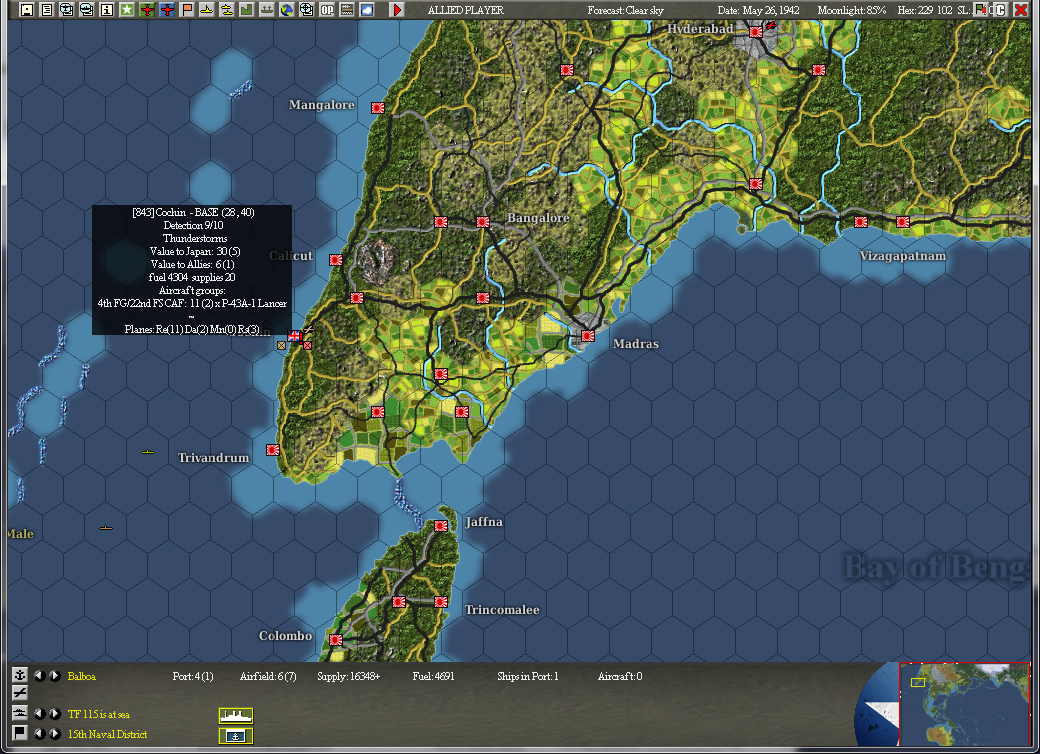Click the 'C' button in top-right corner
The height and width of the screenshot is (754, 1040).
point(1001,9)
